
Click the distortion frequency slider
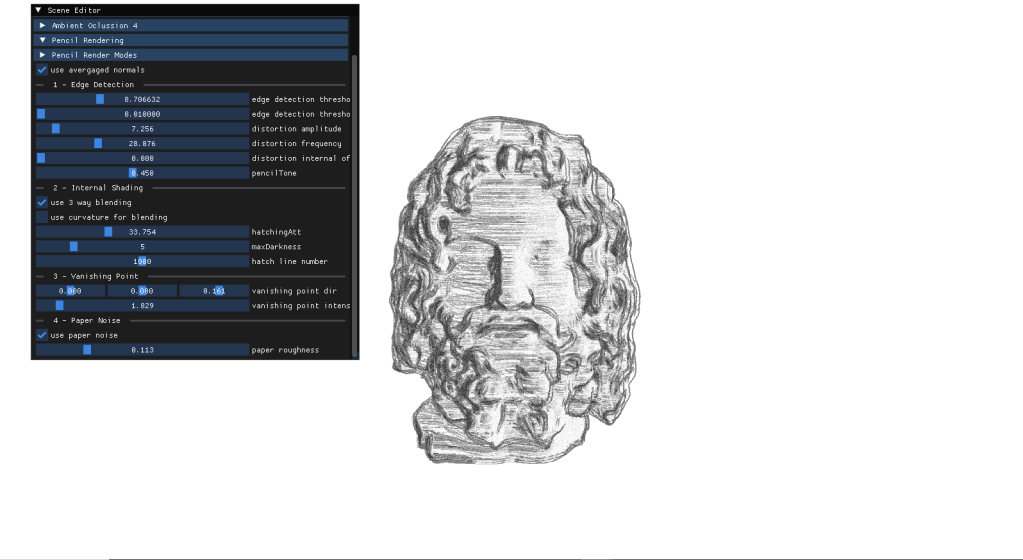click(142, 144)
